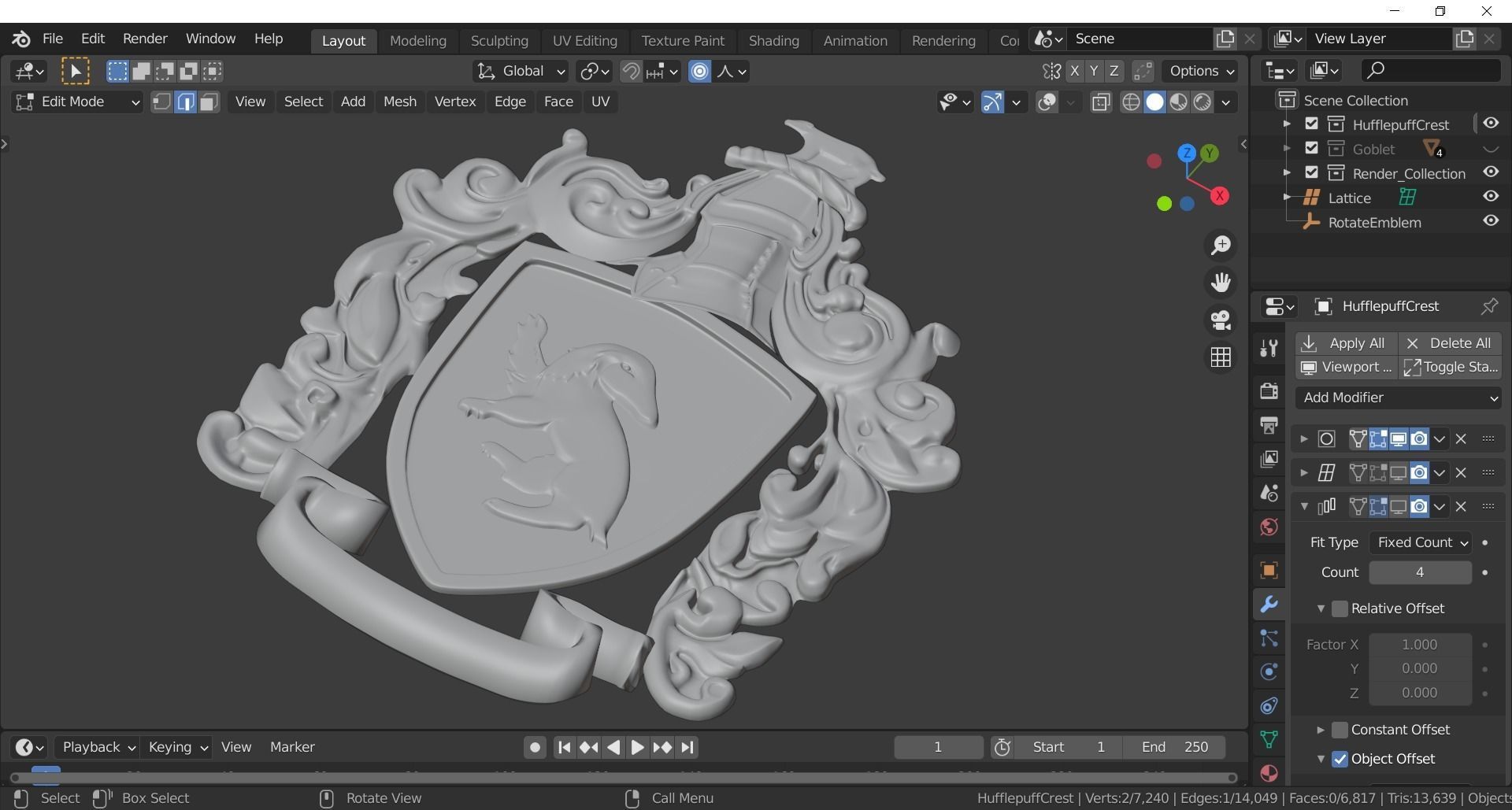Hide RotateEmblem with eye icon

click(x=1491, y=221)
